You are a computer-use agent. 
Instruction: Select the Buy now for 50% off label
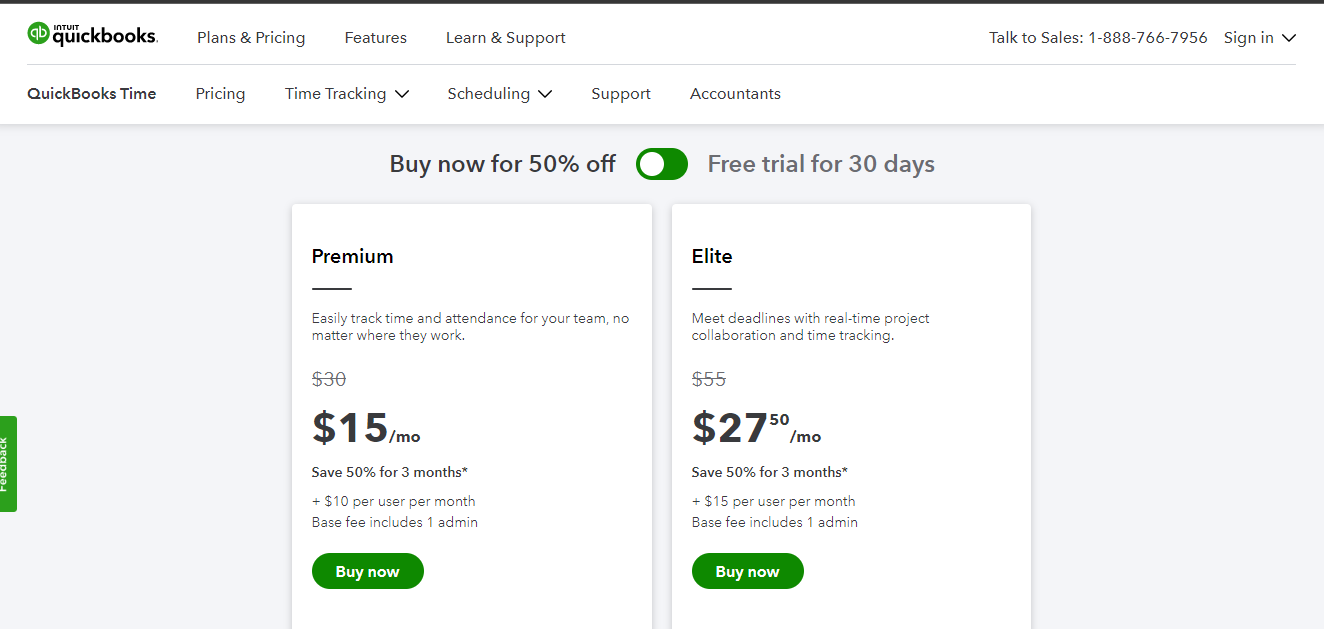coord(502,164)
